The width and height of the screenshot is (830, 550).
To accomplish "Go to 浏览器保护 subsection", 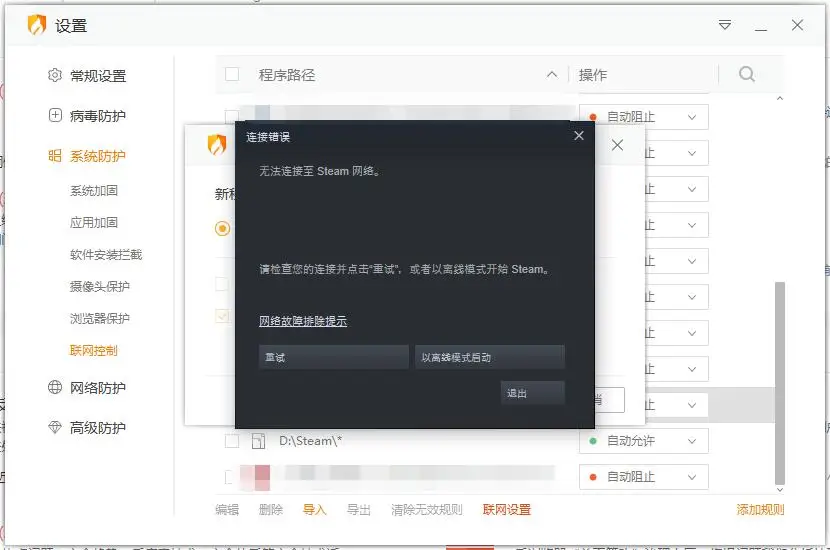I will tap(100, 318).
